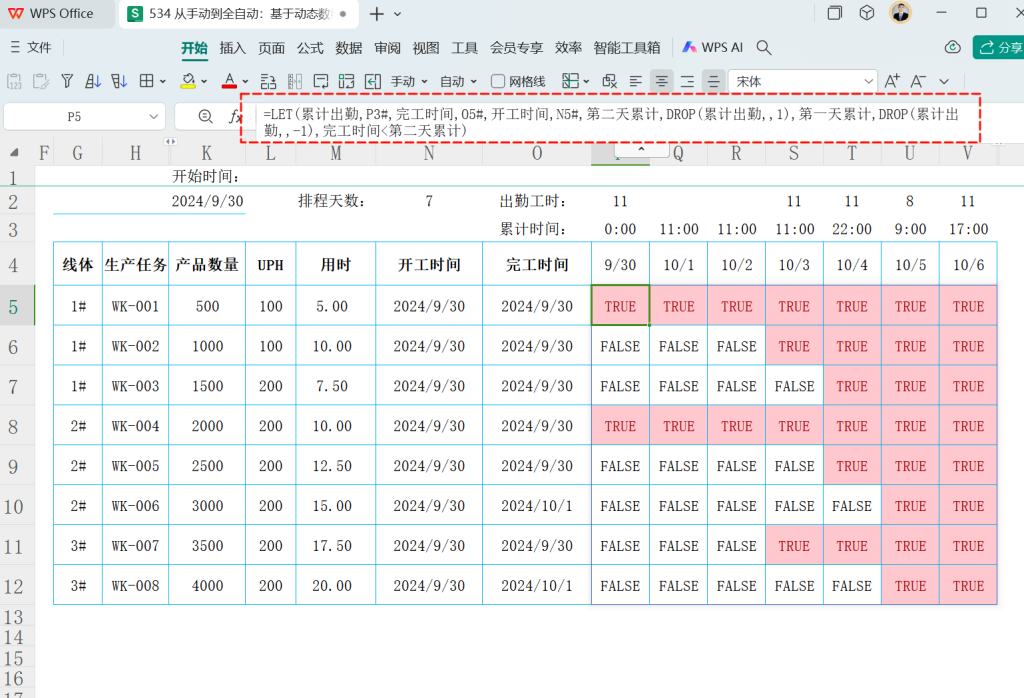Select column header M
The image size is (1024, 698).
(x=336, y=153)
